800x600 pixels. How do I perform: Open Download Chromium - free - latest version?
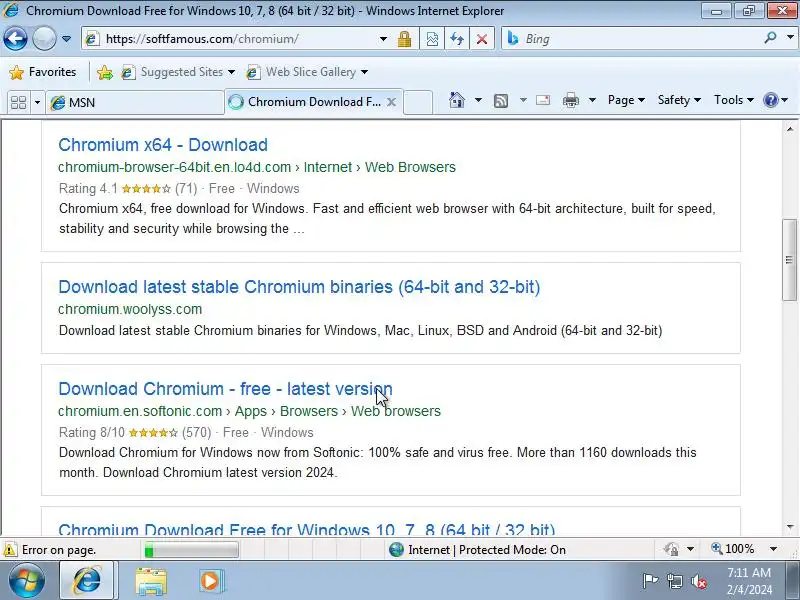[226, 389]
